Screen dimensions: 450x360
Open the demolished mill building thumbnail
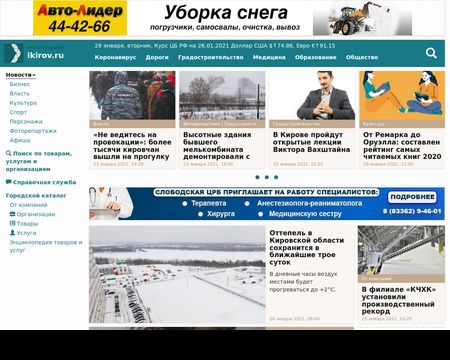222,95
